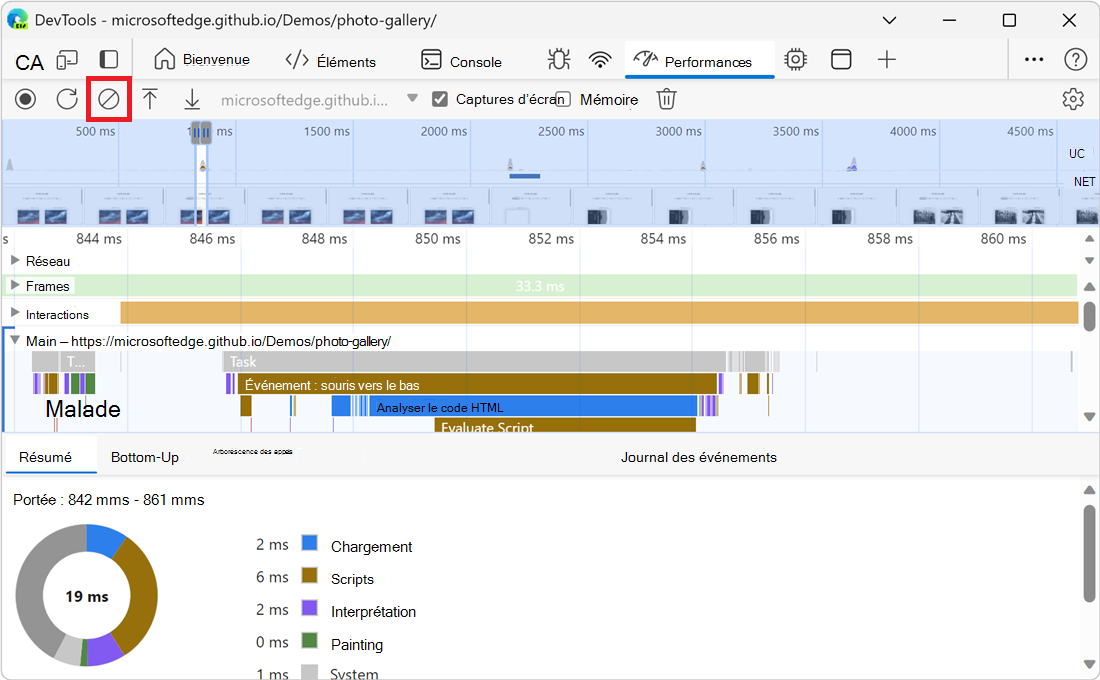Click the 850 ms ruler label

[437, 239]
